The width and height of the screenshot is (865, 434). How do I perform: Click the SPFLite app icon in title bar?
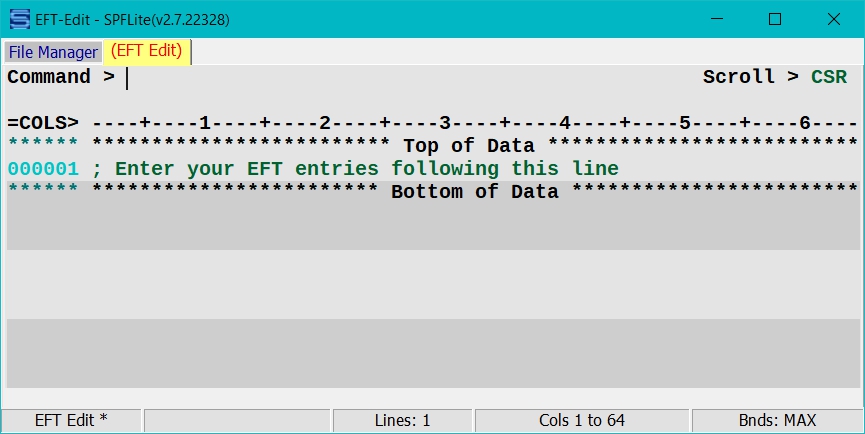20,20
